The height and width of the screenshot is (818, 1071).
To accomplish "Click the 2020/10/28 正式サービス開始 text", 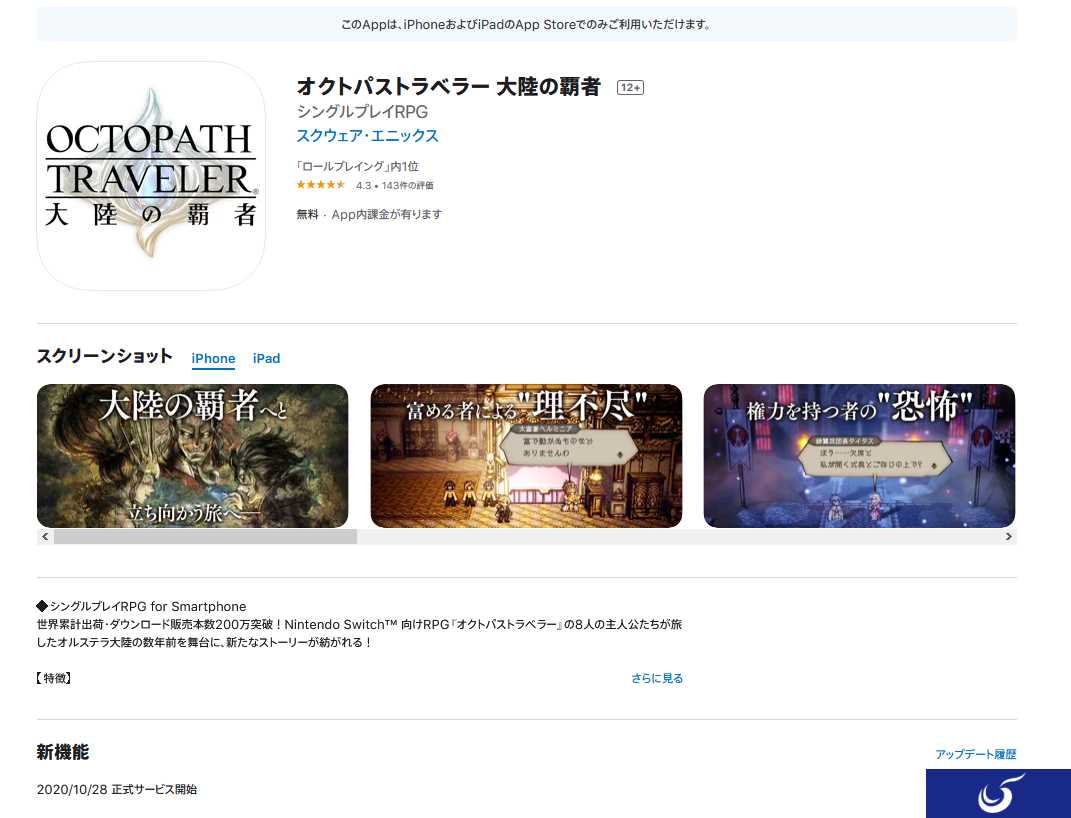I will click(117, 789).
